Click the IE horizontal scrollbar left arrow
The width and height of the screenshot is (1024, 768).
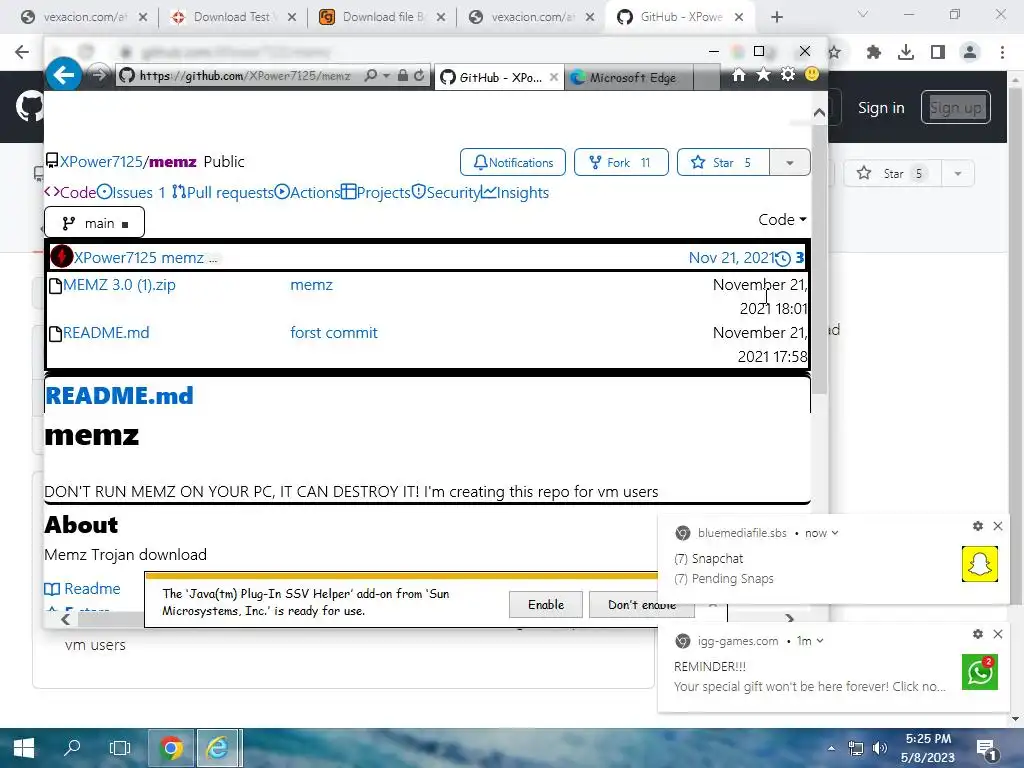(66, 619)
